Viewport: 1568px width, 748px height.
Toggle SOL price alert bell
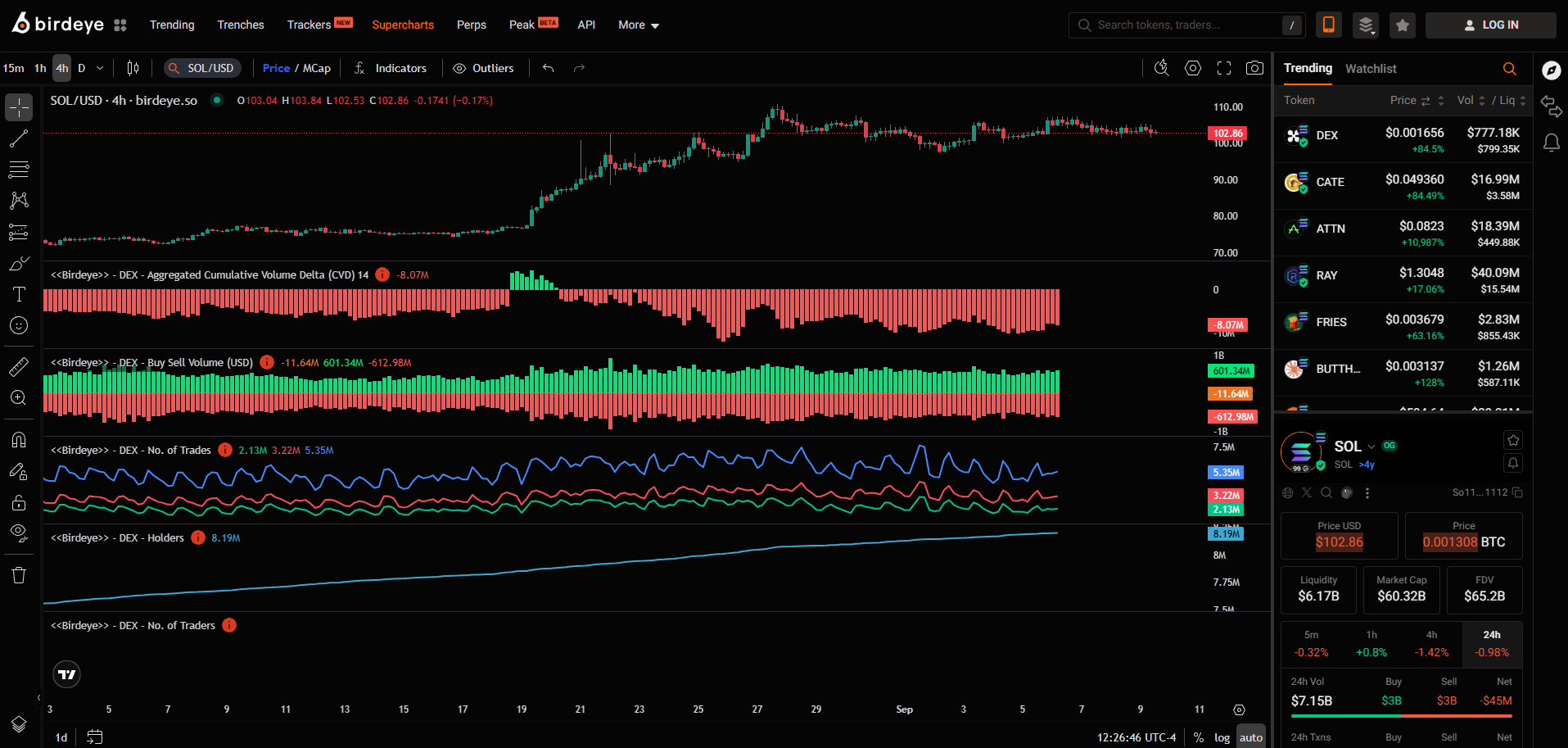(x=1513, y=463)
